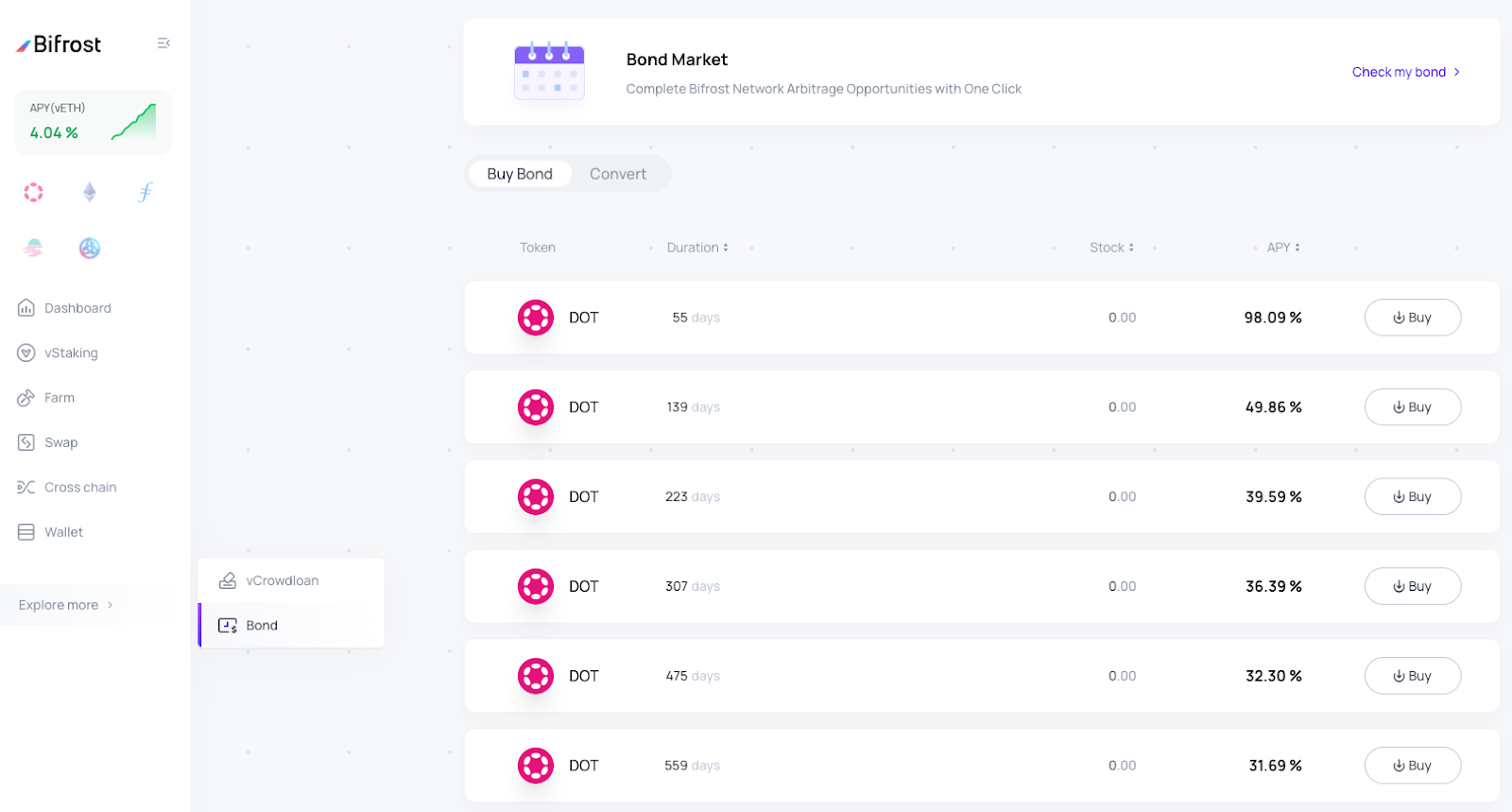
Task: Click the 98.09 % APY value
Action: [x=1273, y=318]
